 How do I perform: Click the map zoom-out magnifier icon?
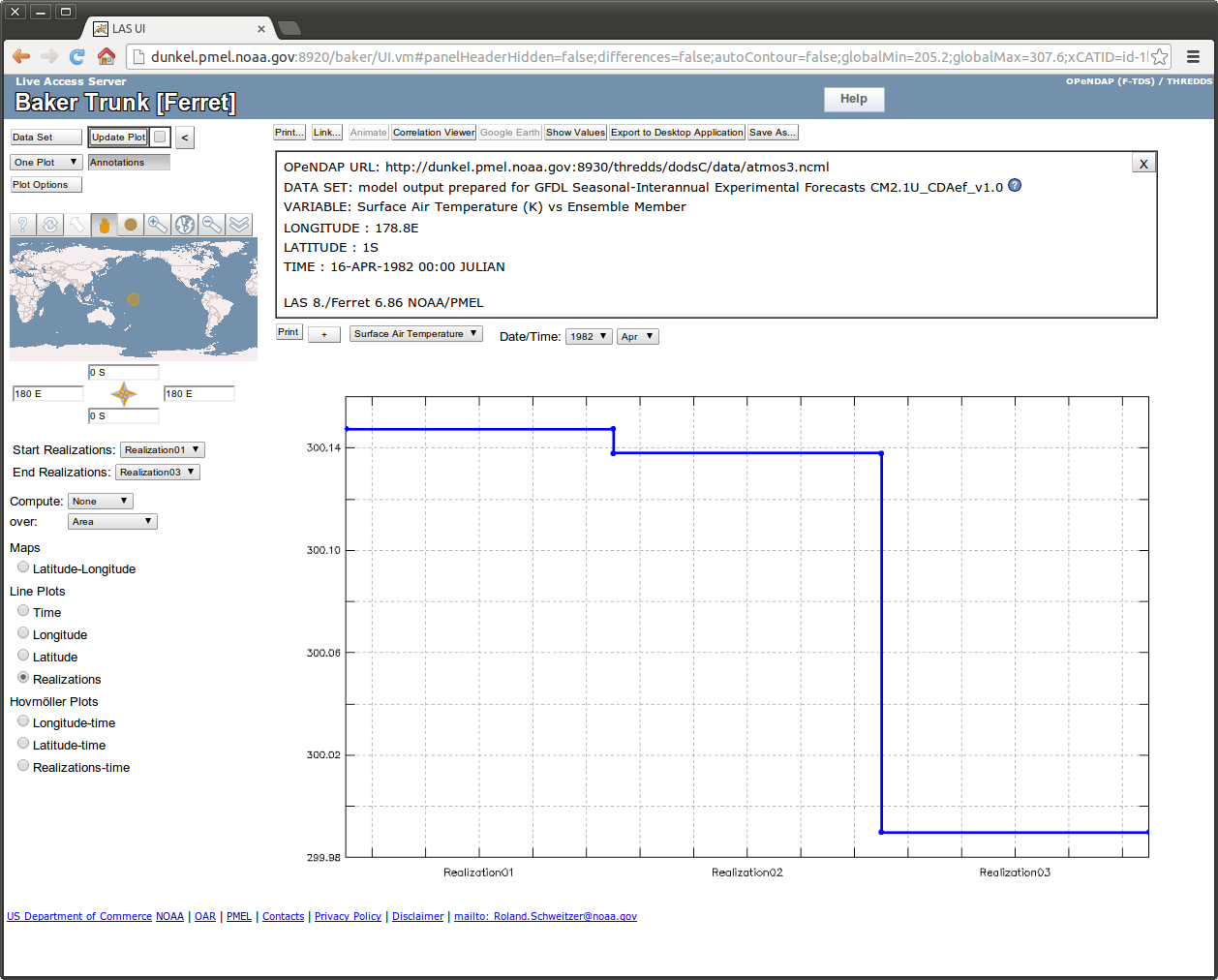pyautogui.click(x=212, y=225)
